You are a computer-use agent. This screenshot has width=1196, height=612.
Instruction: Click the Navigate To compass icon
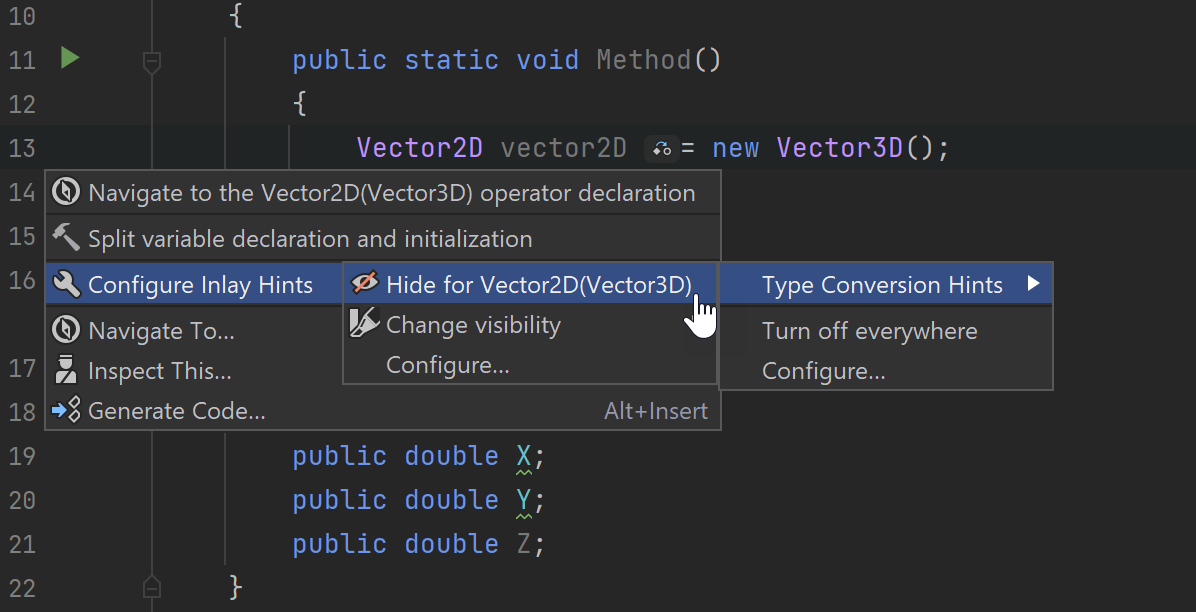(66, 330)
